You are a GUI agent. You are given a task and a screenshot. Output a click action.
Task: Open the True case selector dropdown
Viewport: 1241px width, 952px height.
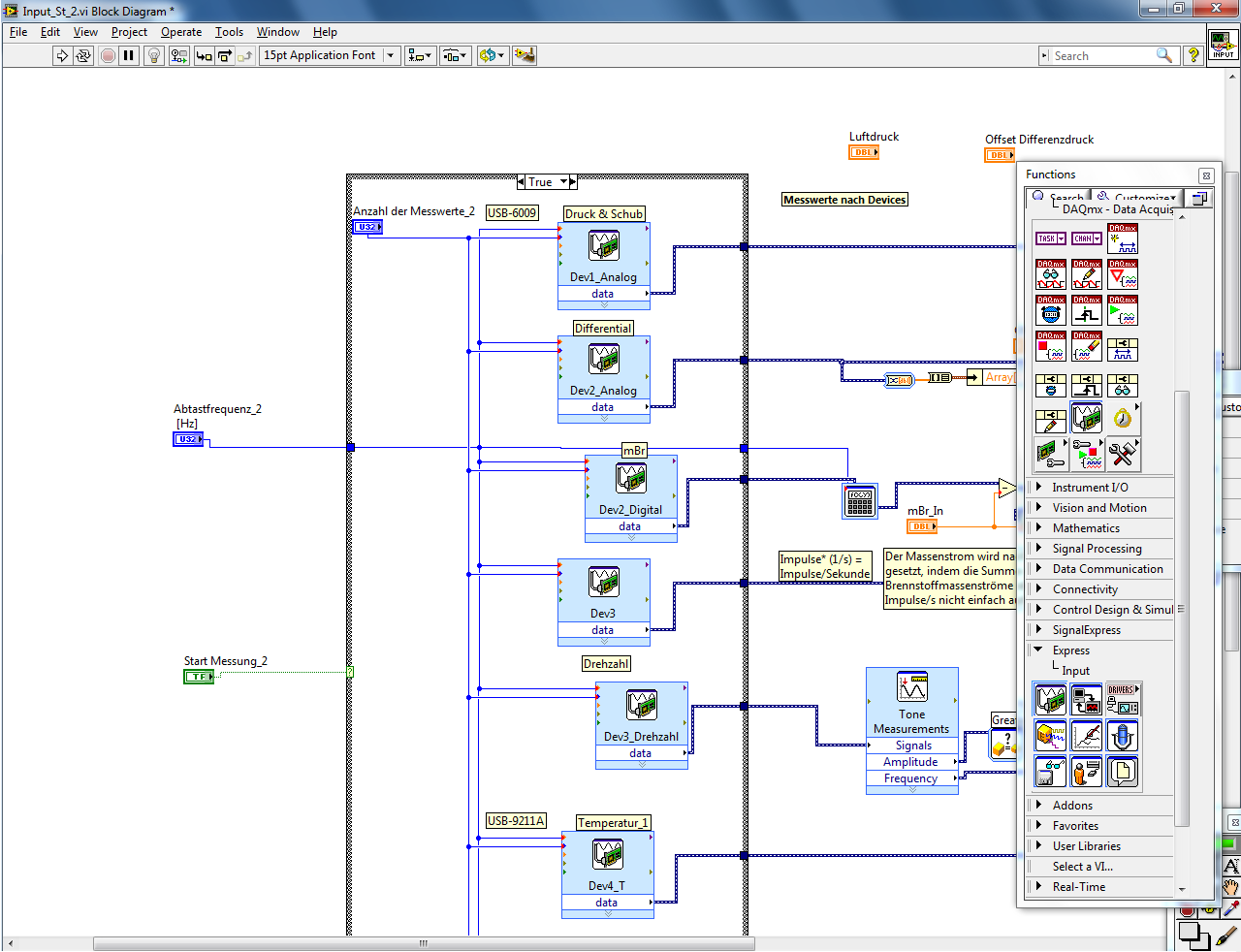point(563,181)
